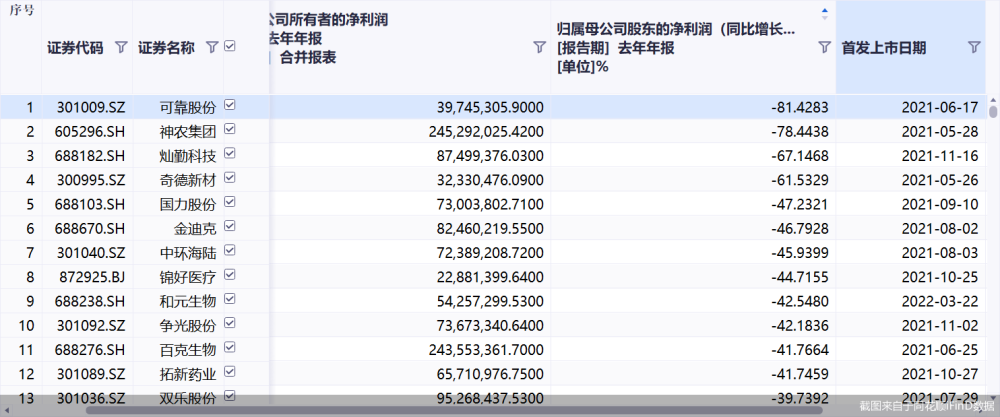The height and width of the screenshot is (417, 1000).
Task: Click stock name 可靠股份
Action: (x=188, y=108)
